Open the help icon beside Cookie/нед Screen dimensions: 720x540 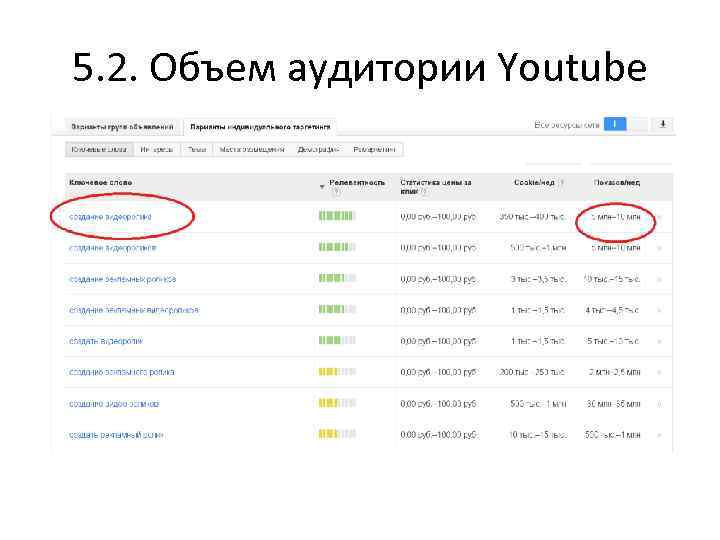[562, 183]
